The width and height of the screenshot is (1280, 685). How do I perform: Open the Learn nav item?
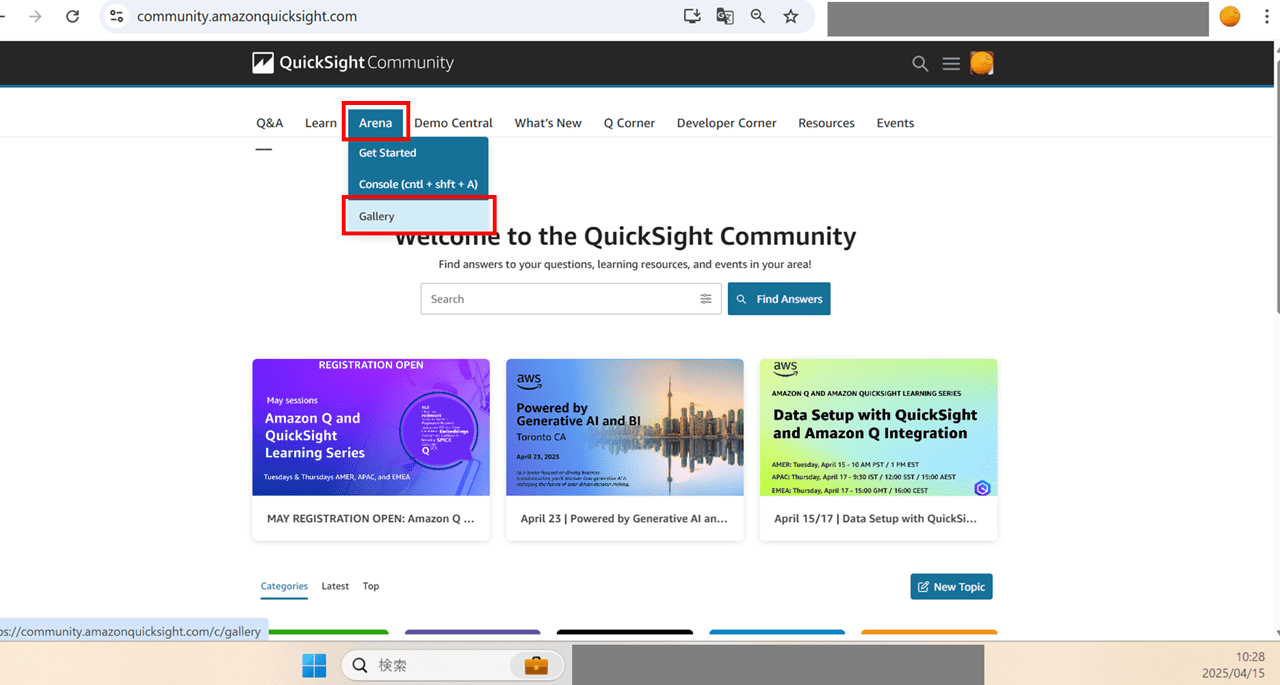(321, 123)
